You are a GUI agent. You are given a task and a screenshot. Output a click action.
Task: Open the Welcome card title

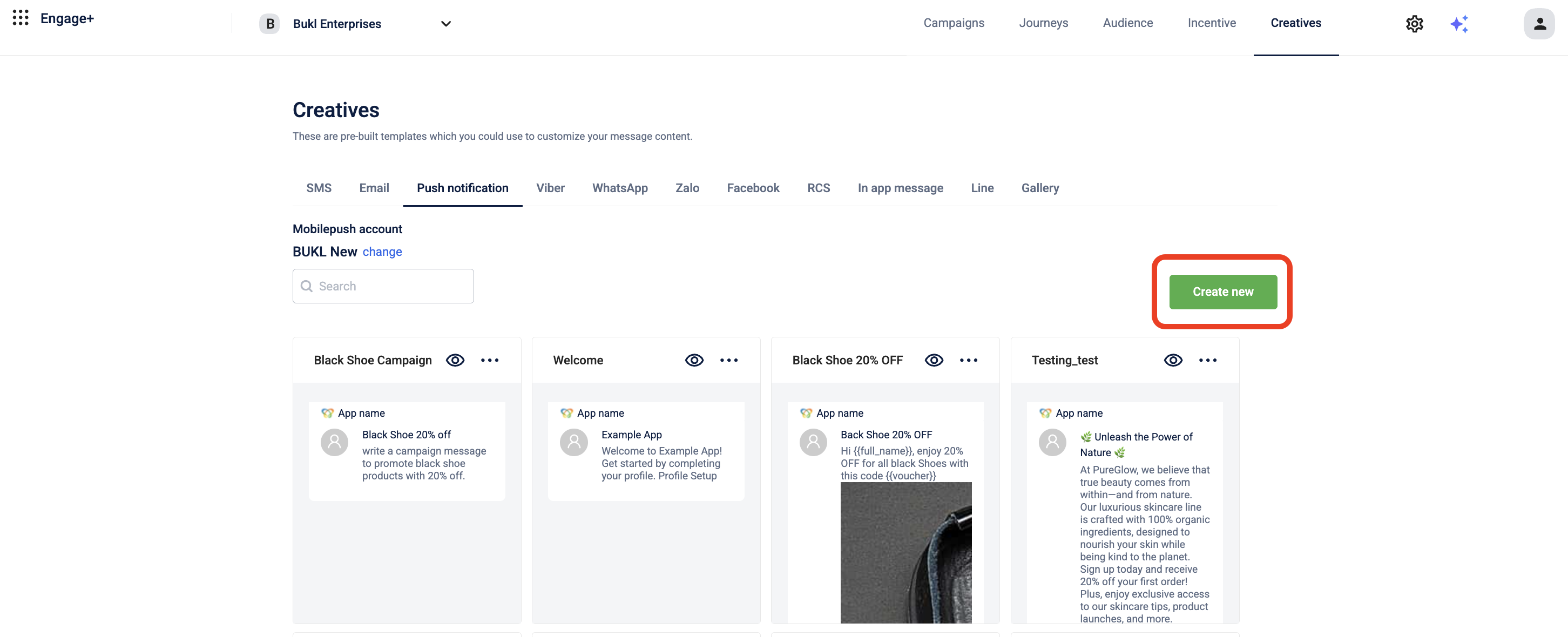[x=578, y=360]
